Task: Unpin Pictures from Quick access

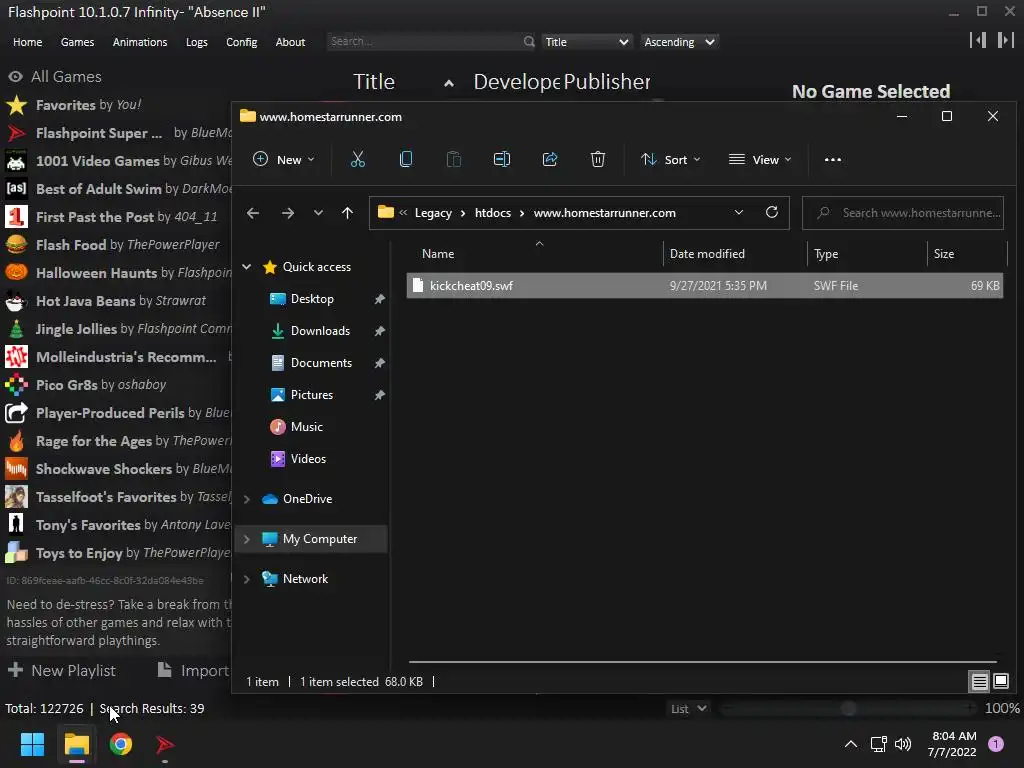Action: pyautogui.click(x=379, y=395)
